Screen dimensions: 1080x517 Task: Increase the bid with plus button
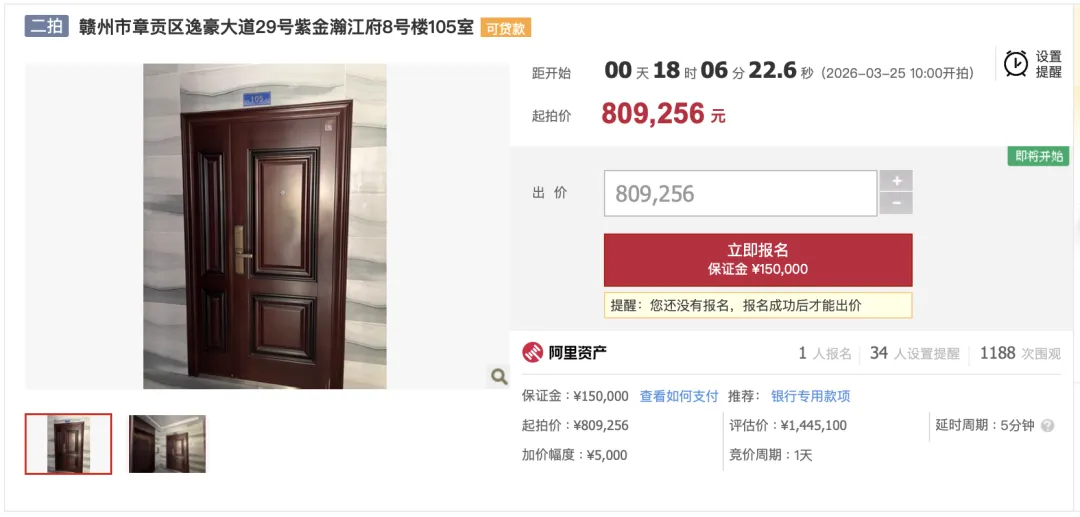coord(896,181)
